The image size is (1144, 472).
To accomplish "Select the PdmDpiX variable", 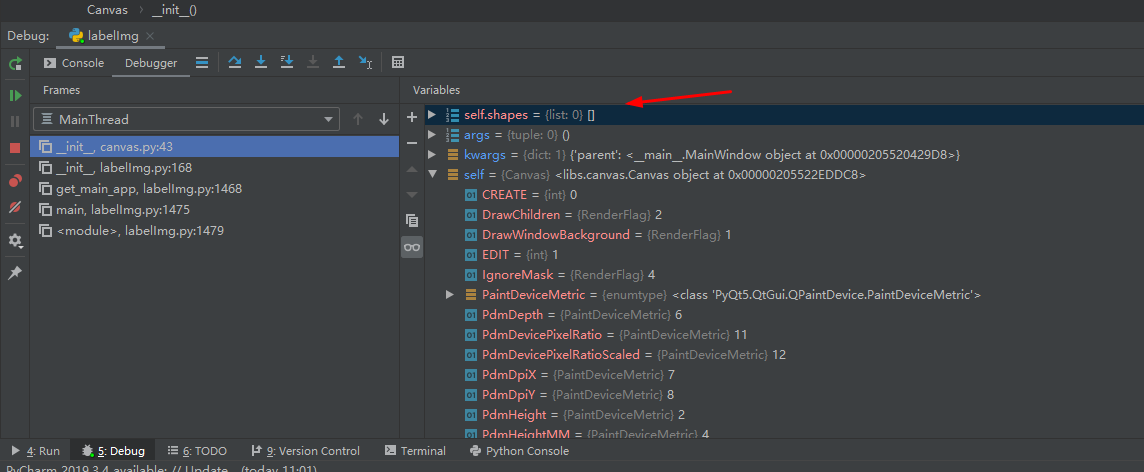I will click(x=784, y=375).
